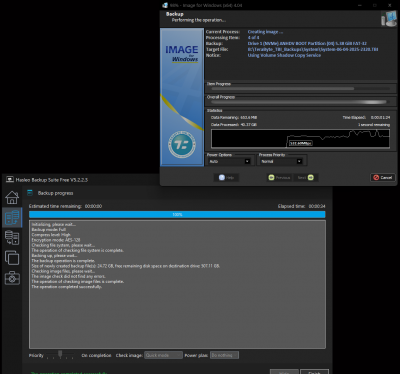Click the speed label on the throughput graph
400x374 pixels.
(300, 143)
